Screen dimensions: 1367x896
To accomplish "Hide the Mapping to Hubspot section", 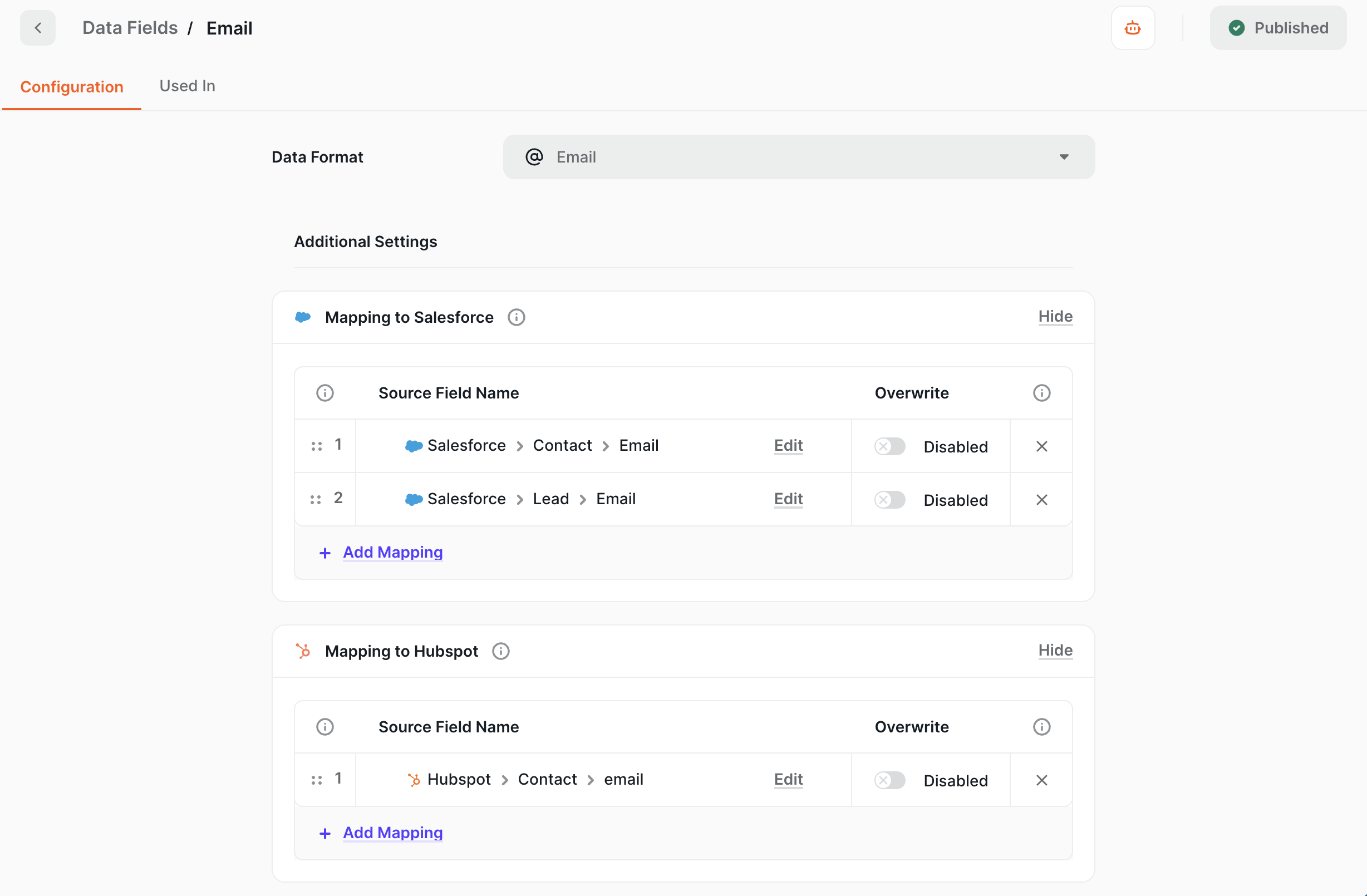I will tap(1055, 650).
